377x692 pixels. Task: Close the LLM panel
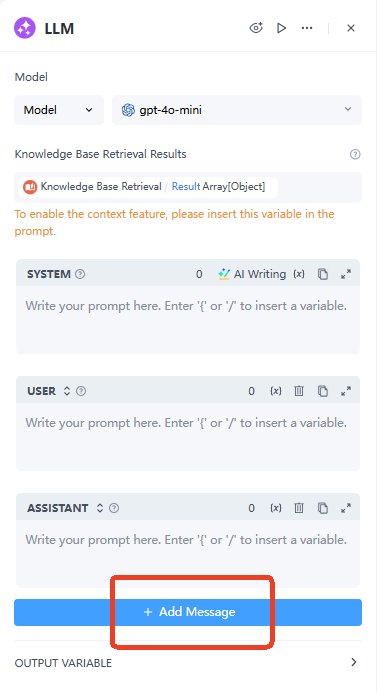coord(351,28)
